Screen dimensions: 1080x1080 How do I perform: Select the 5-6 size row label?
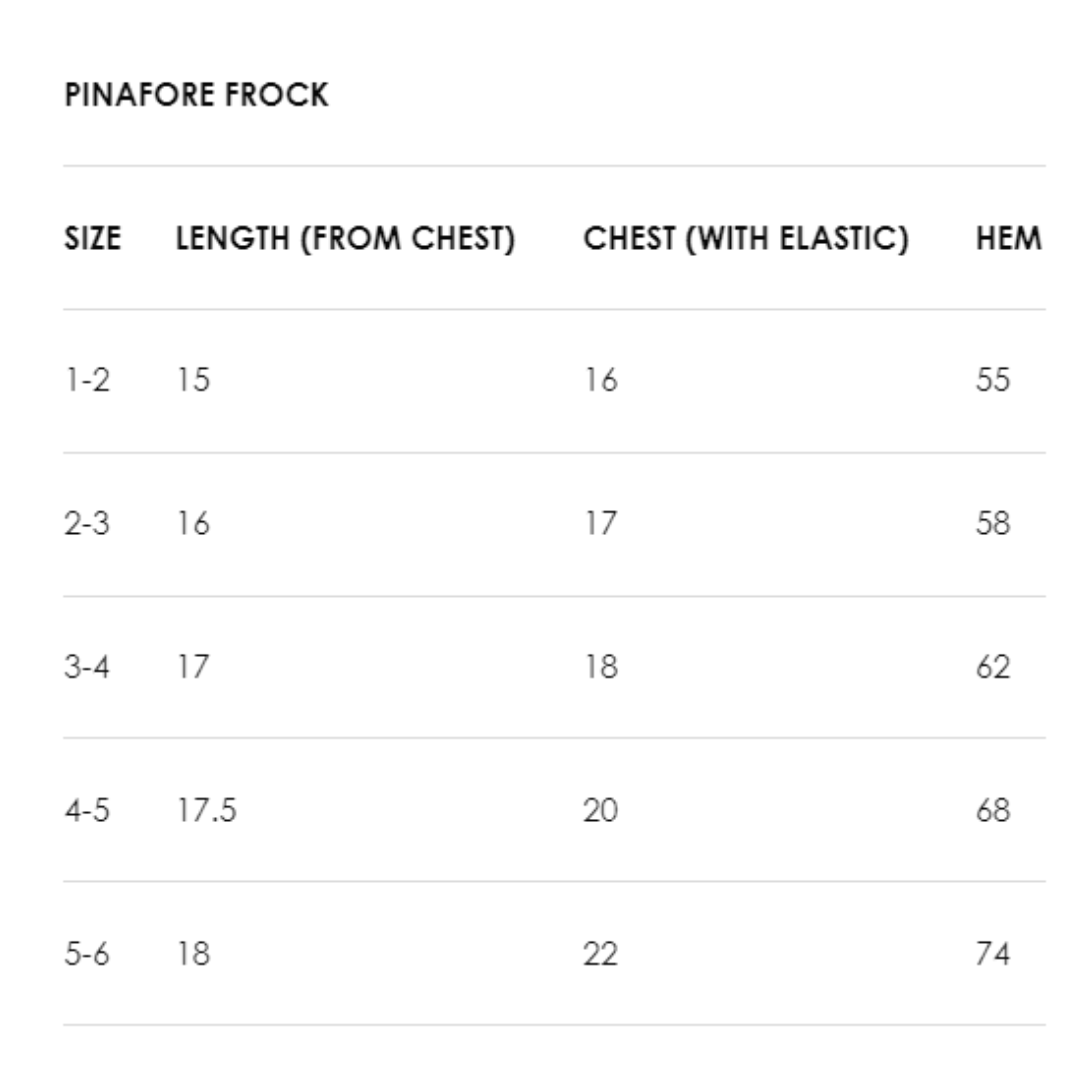[x=87, y=954]
